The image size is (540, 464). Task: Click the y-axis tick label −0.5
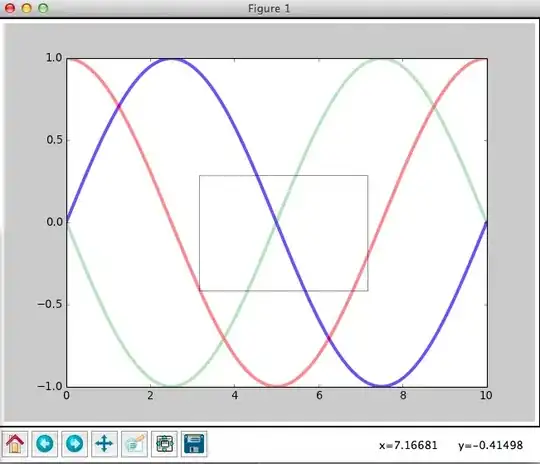click(50, 304)
